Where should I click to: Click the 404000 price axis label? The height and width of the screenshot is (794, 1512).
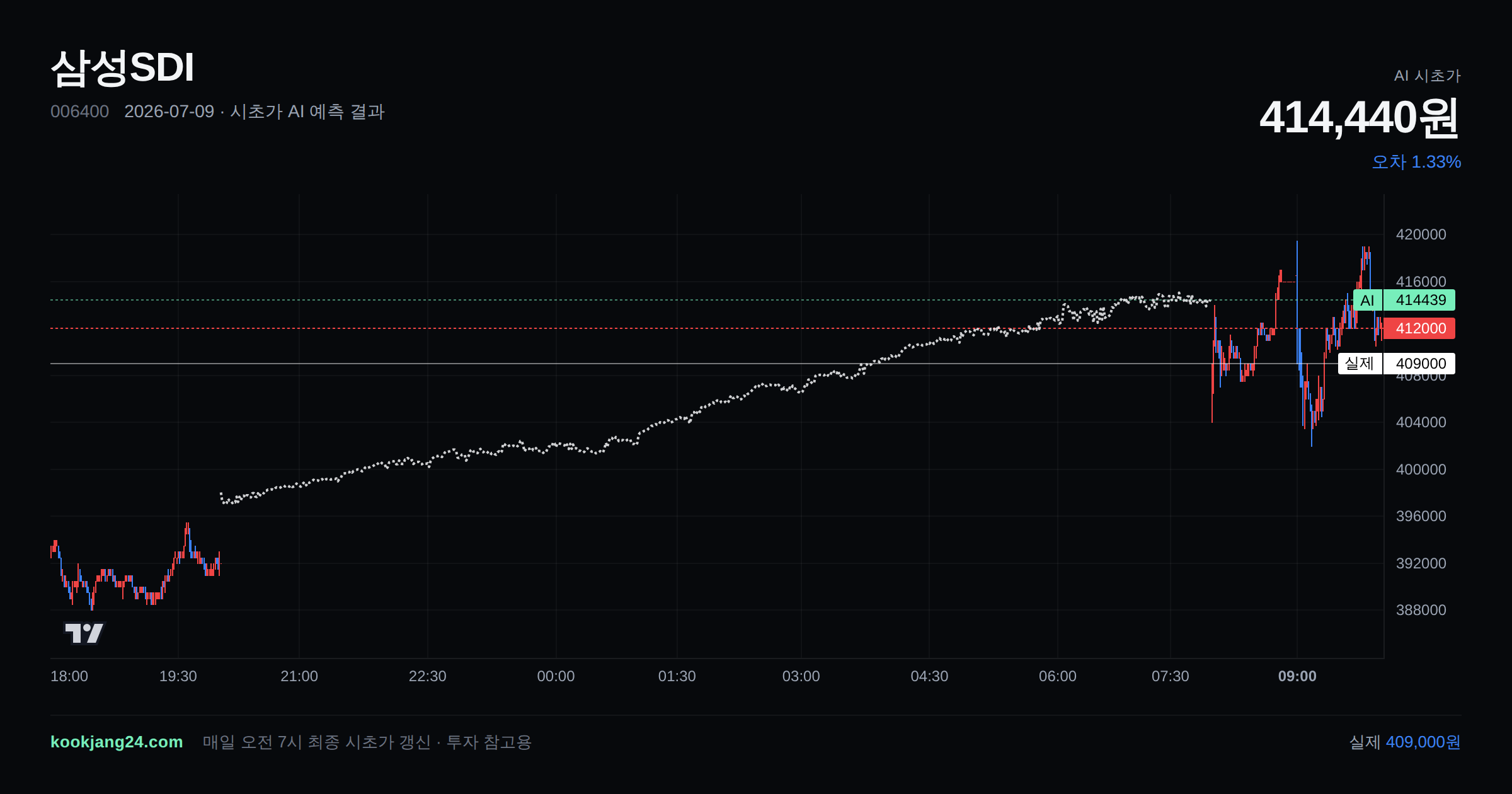[1421, 422]
